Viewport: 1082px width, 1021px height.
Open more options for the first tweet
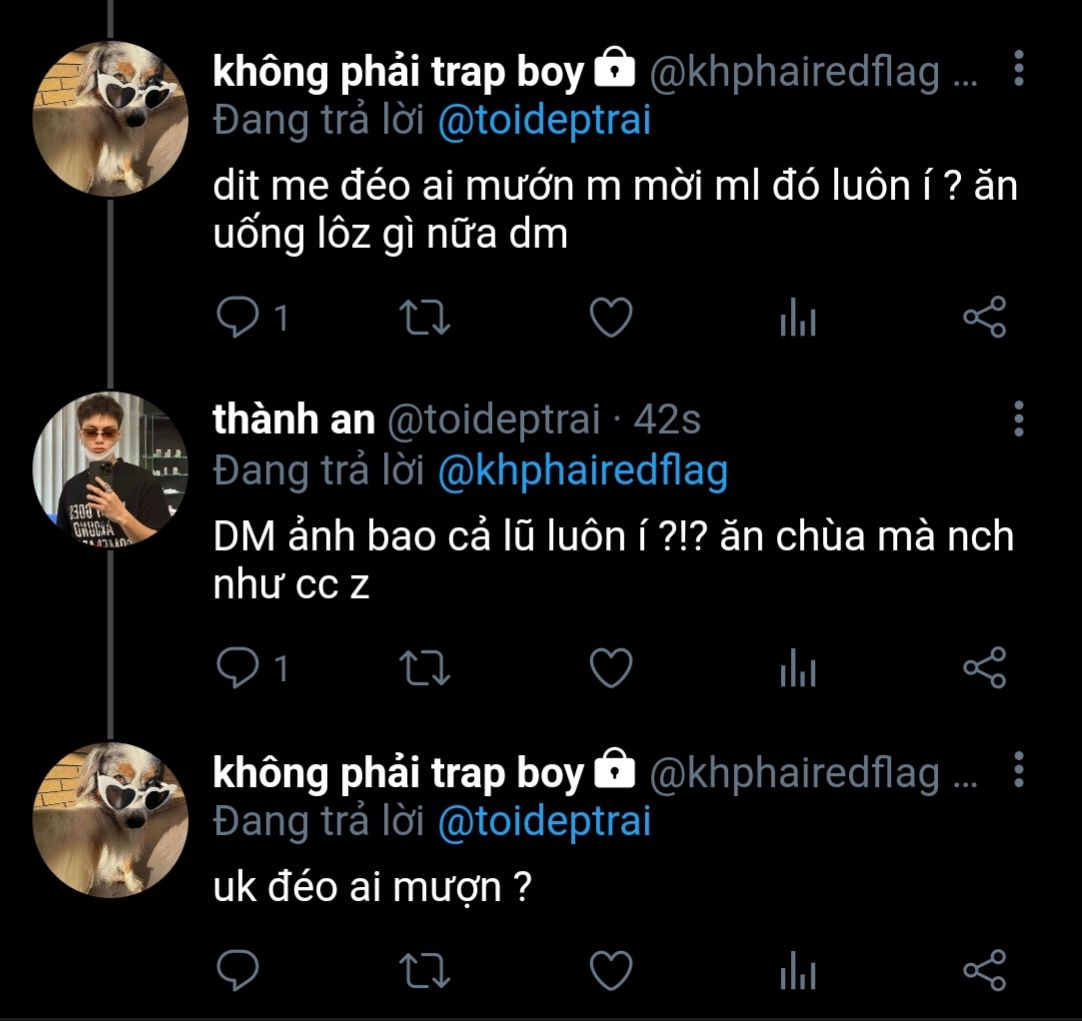coord(1018,69)
